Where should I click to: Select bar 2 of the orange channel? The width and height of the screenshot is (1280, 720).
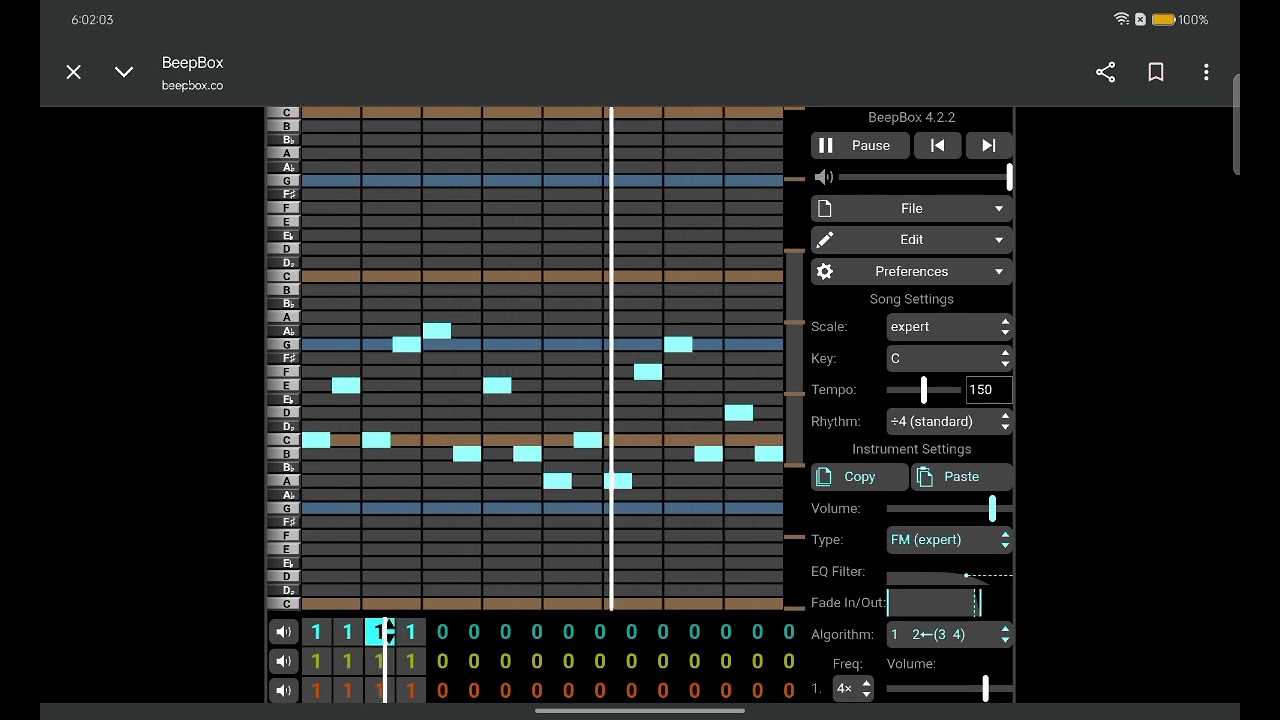point(348,690)
